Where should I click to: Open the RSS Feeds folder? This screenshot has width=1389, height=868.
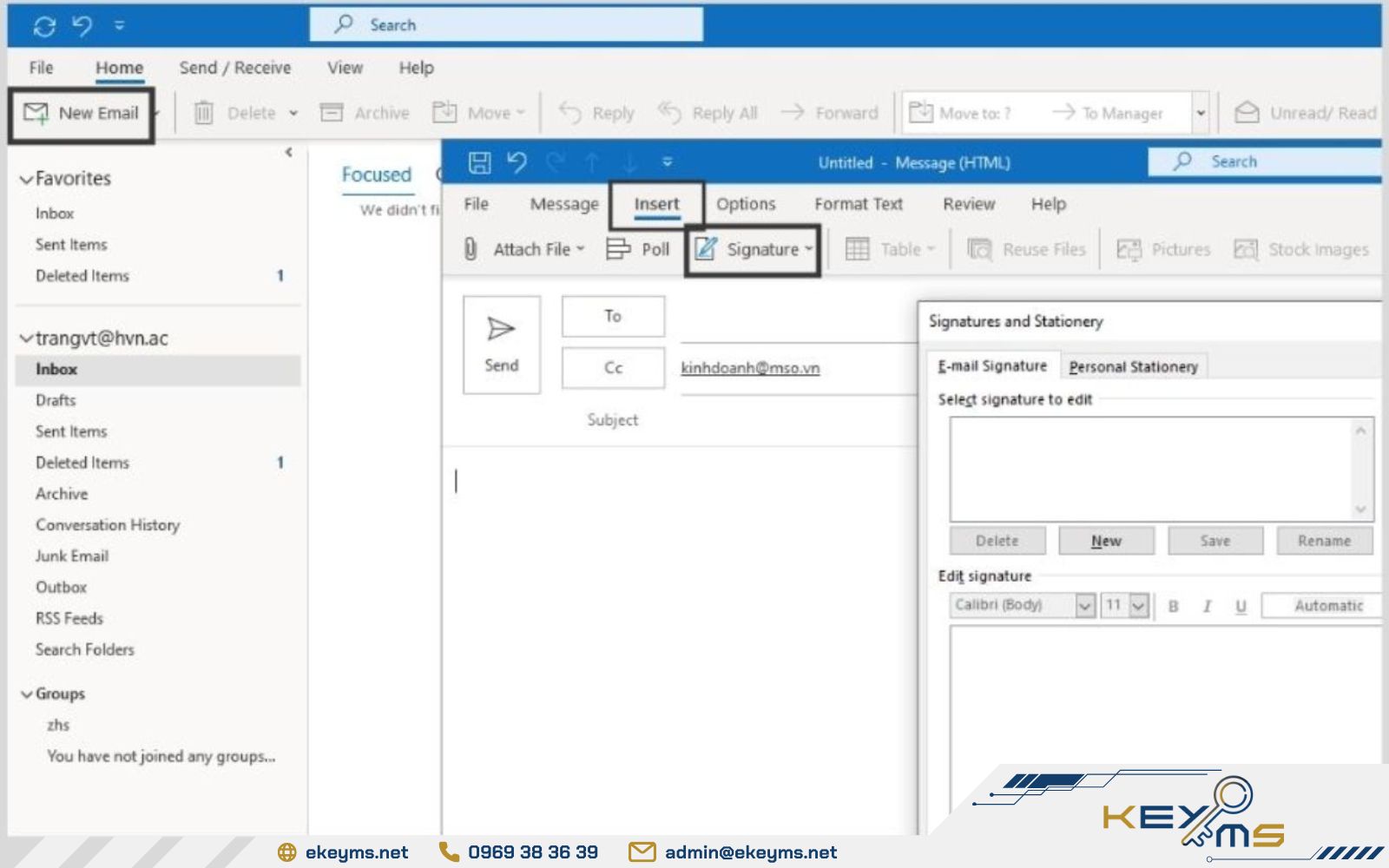[x=69, y=619]
